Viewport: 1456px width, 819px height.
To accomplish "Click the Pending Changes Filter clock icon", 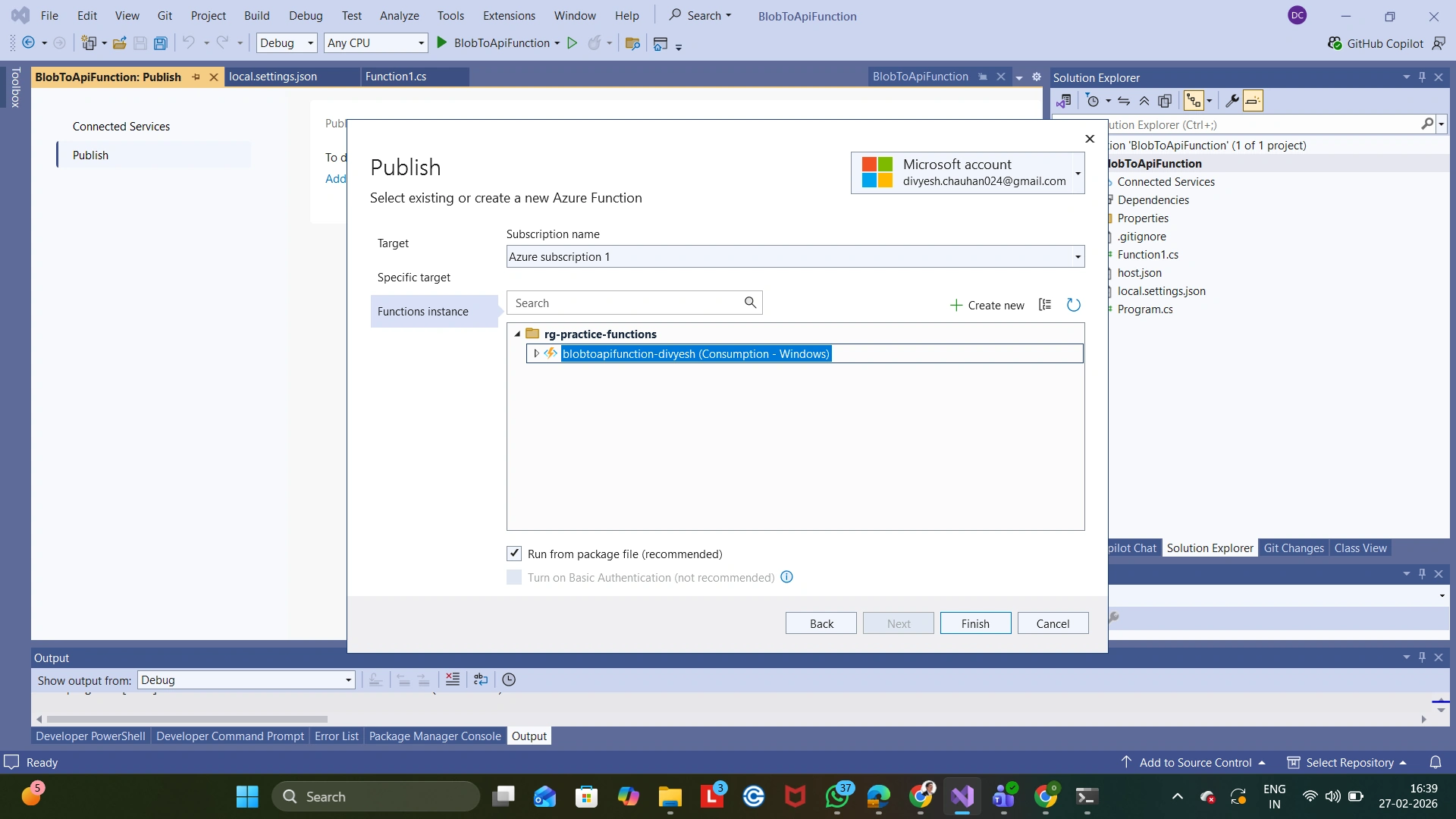I will click(1093, 101).
